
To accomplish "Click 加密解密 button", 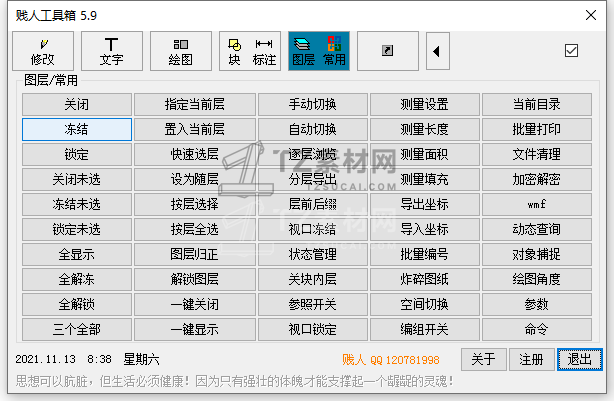I will coord(537,180).
